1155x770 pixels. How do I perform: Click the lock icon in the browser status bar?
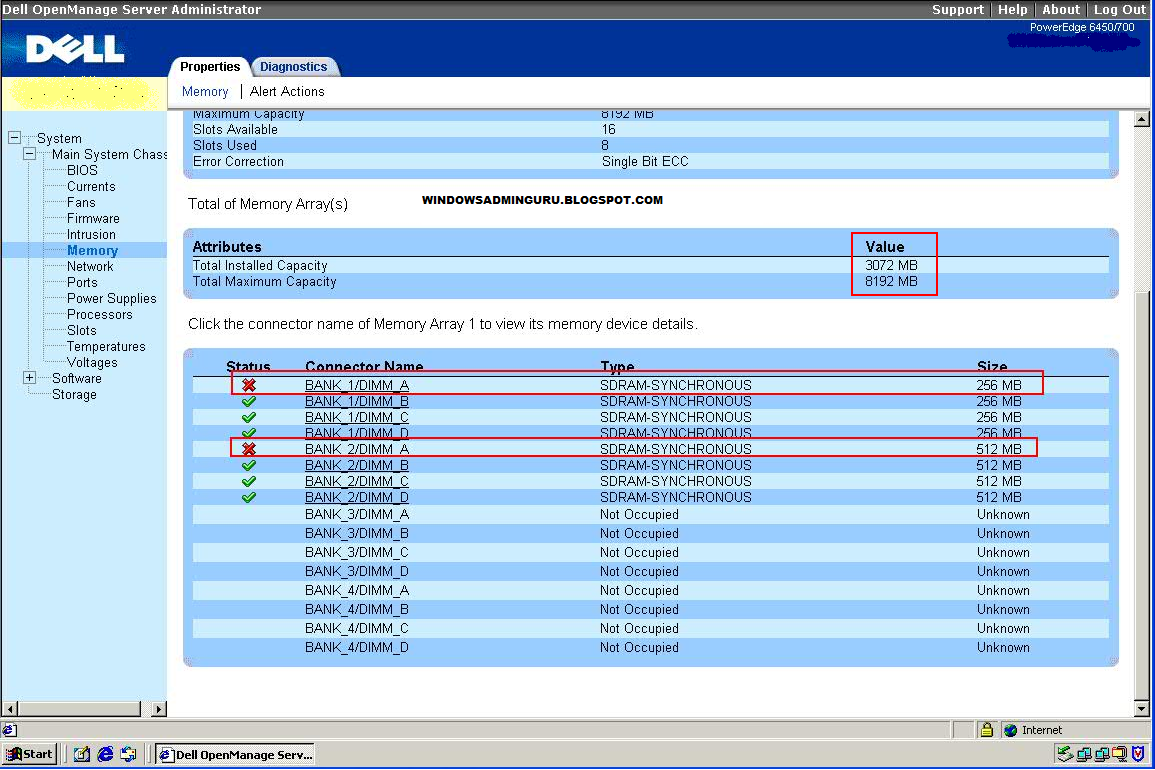click(988, 730)
